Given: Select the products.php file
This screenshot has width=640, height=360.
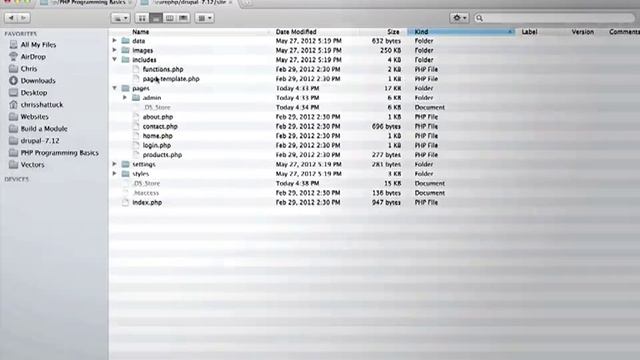Looking at the screenshot, I should coord(162,155).
